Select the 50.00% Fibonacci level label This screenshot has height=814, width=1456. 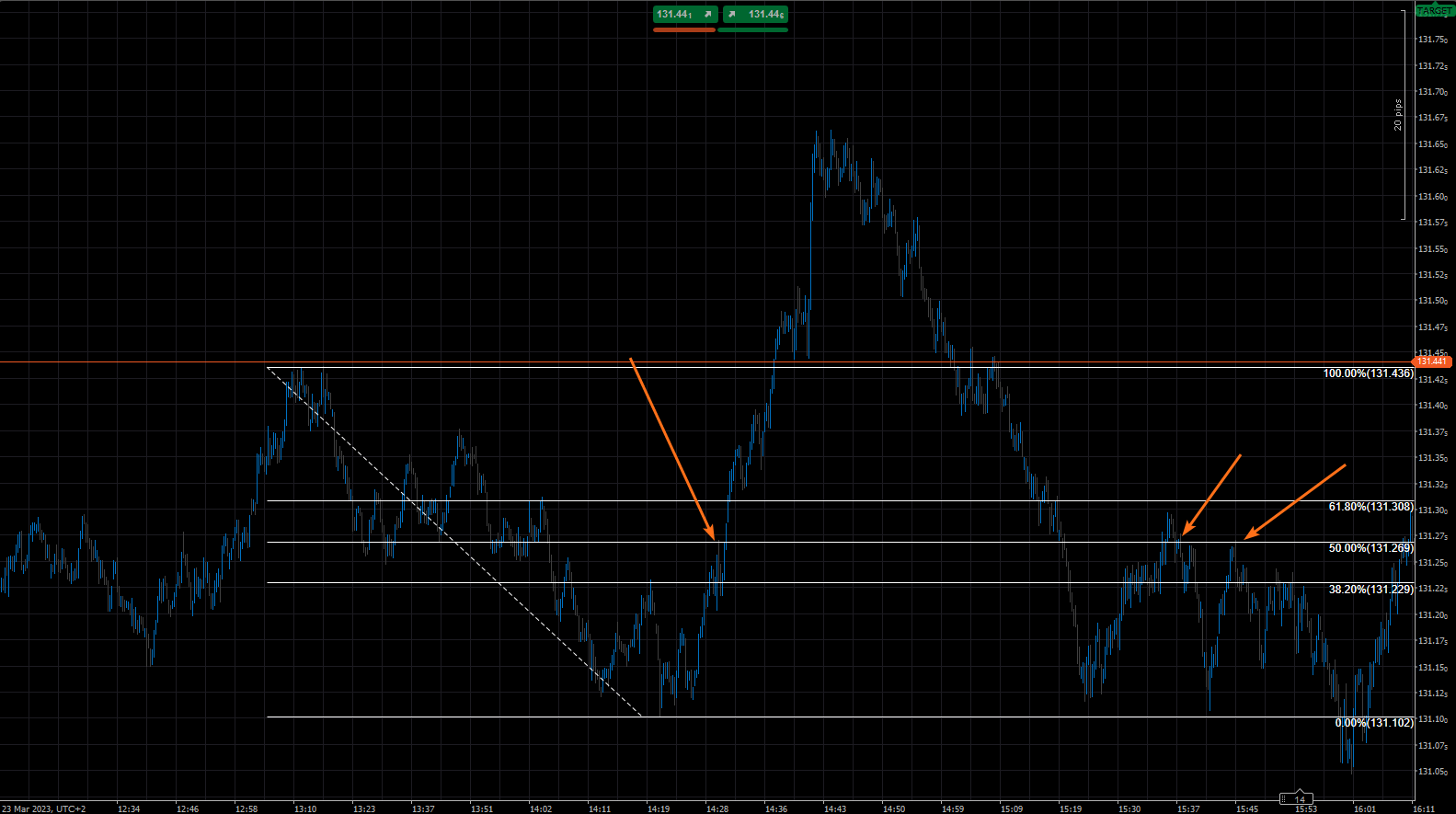click(1370, 548)
